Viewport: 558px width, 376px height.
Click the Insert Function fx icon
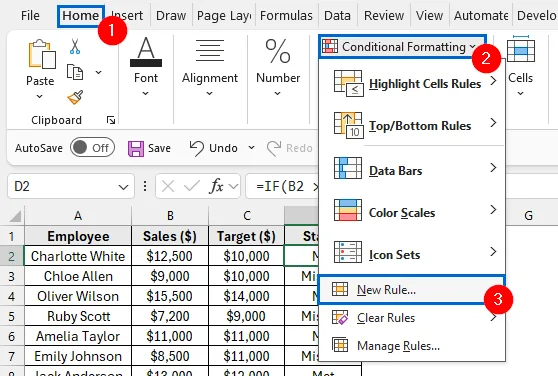(217, 186)
